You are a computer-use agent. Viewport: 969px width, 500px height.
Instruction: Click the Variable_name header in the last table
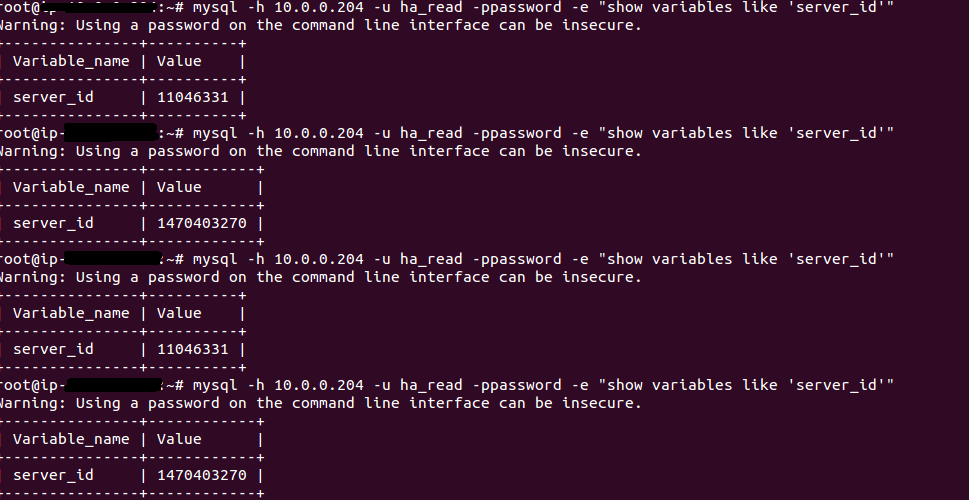pyautogui.click(x=71, y=439)
